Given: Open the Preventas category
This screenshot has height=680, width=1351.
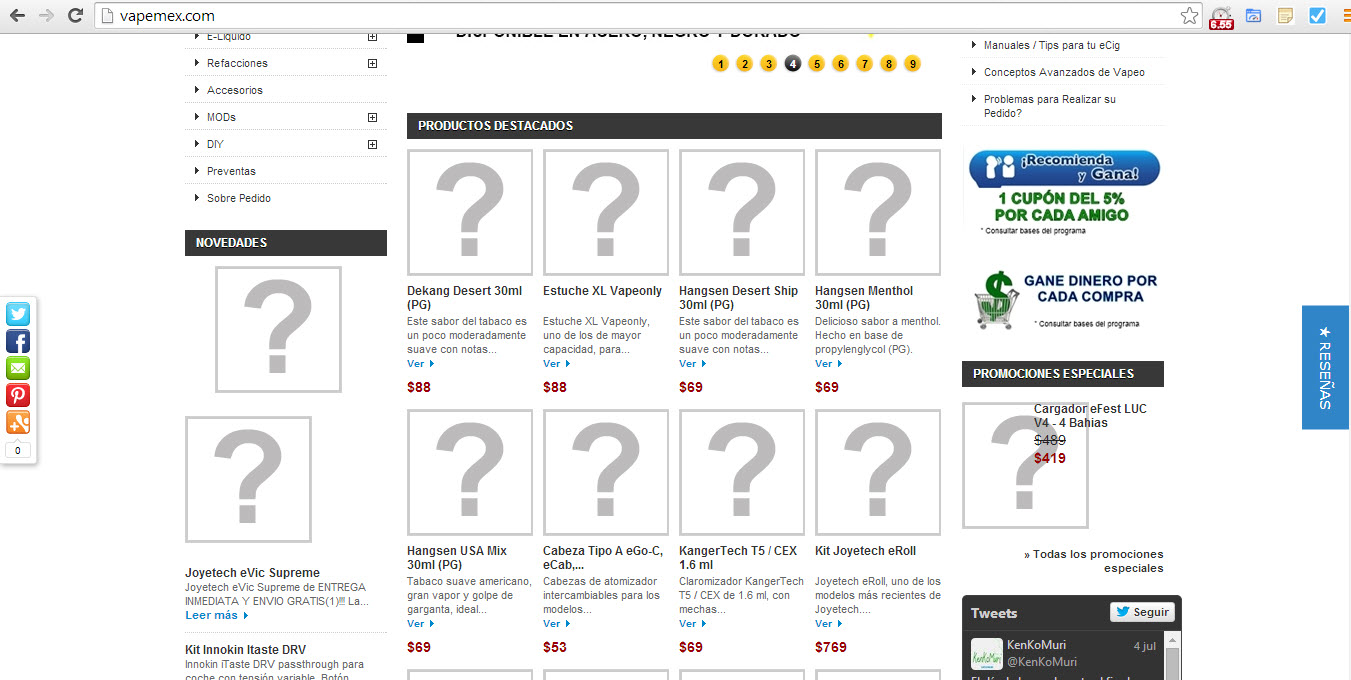Looking at the screenshot, I should 231,171.
